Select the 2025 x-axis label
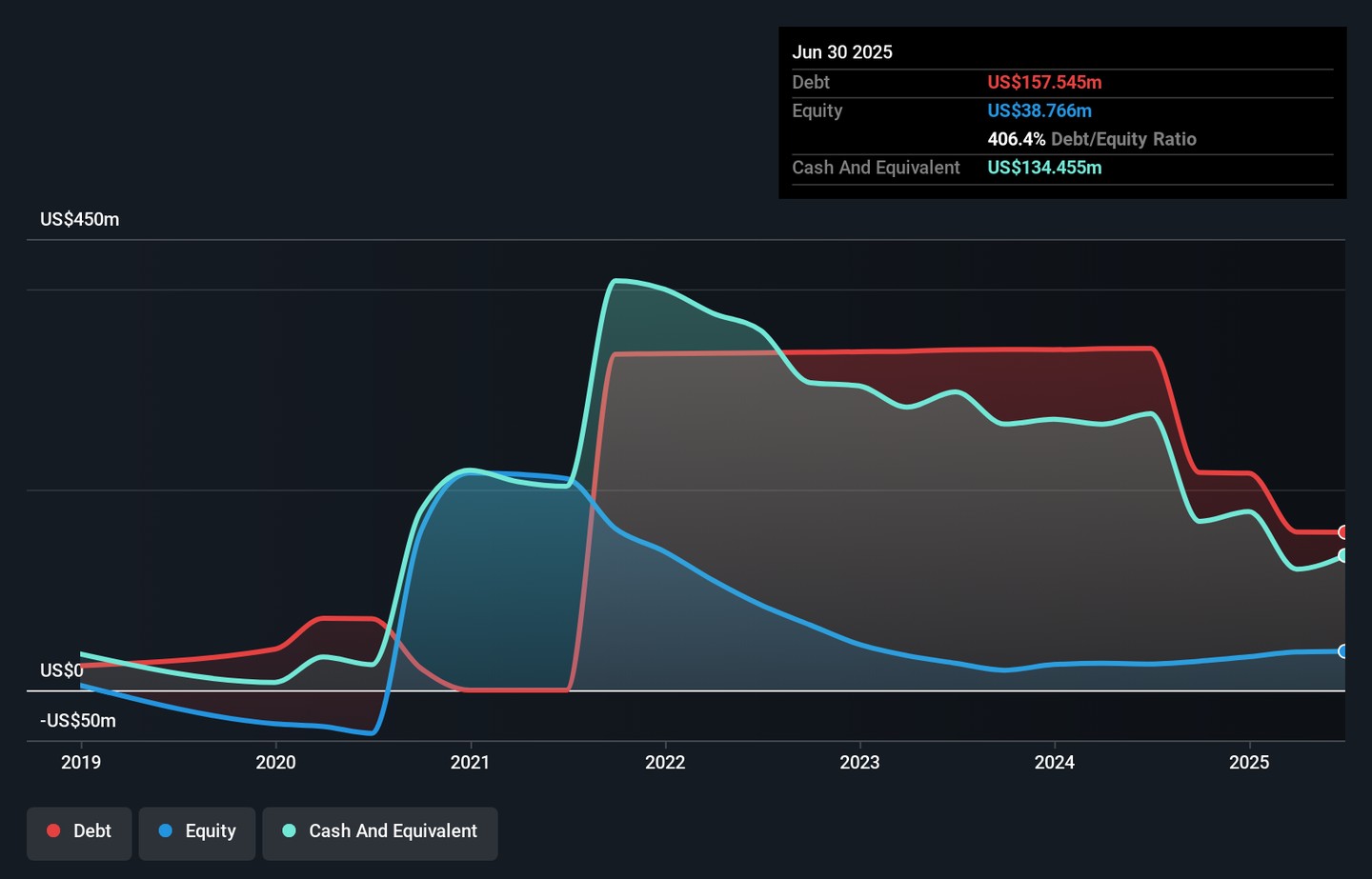The height and width of the screenshot is (879, 1372). 1249,762
